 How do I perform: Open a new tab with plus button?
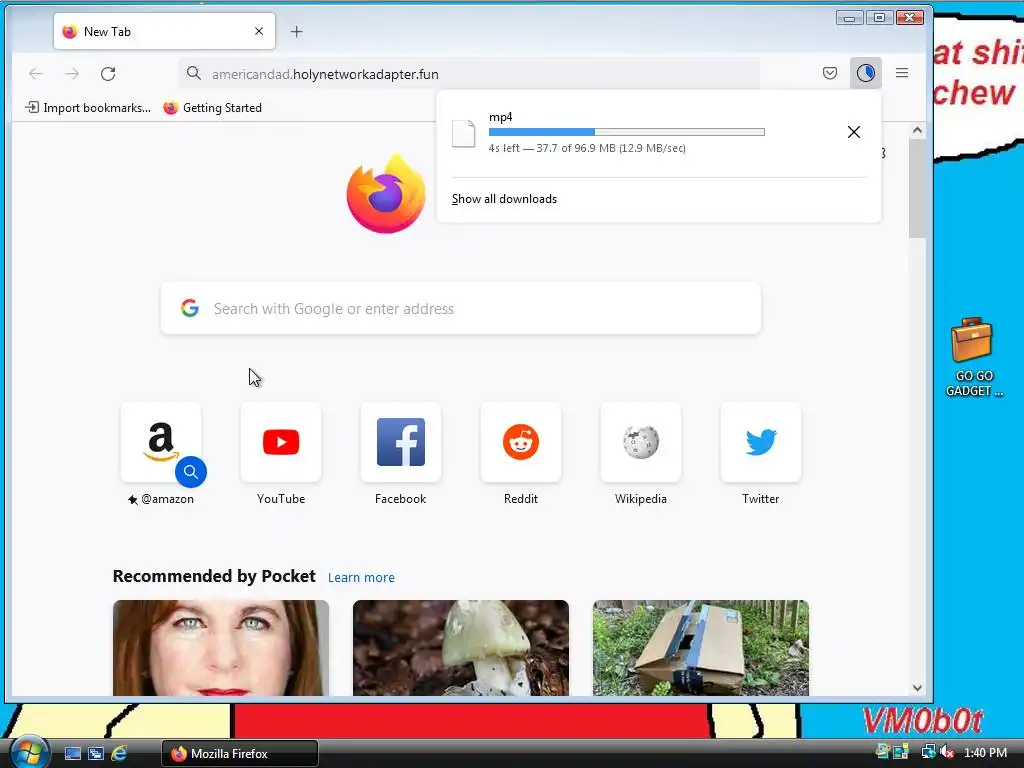point(296,31)
